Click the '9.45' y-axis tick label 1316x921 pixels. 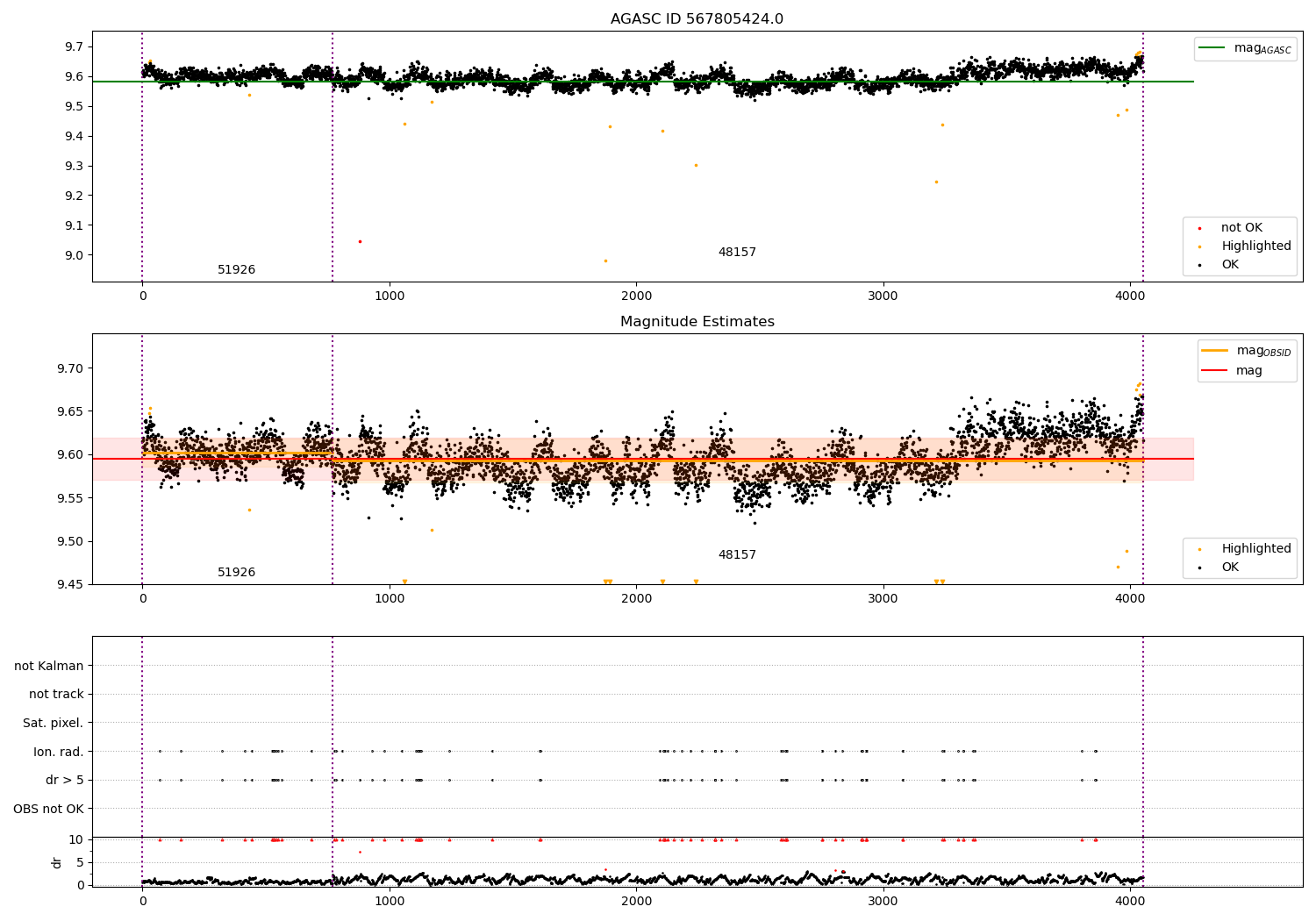click(x=70, y=584)
